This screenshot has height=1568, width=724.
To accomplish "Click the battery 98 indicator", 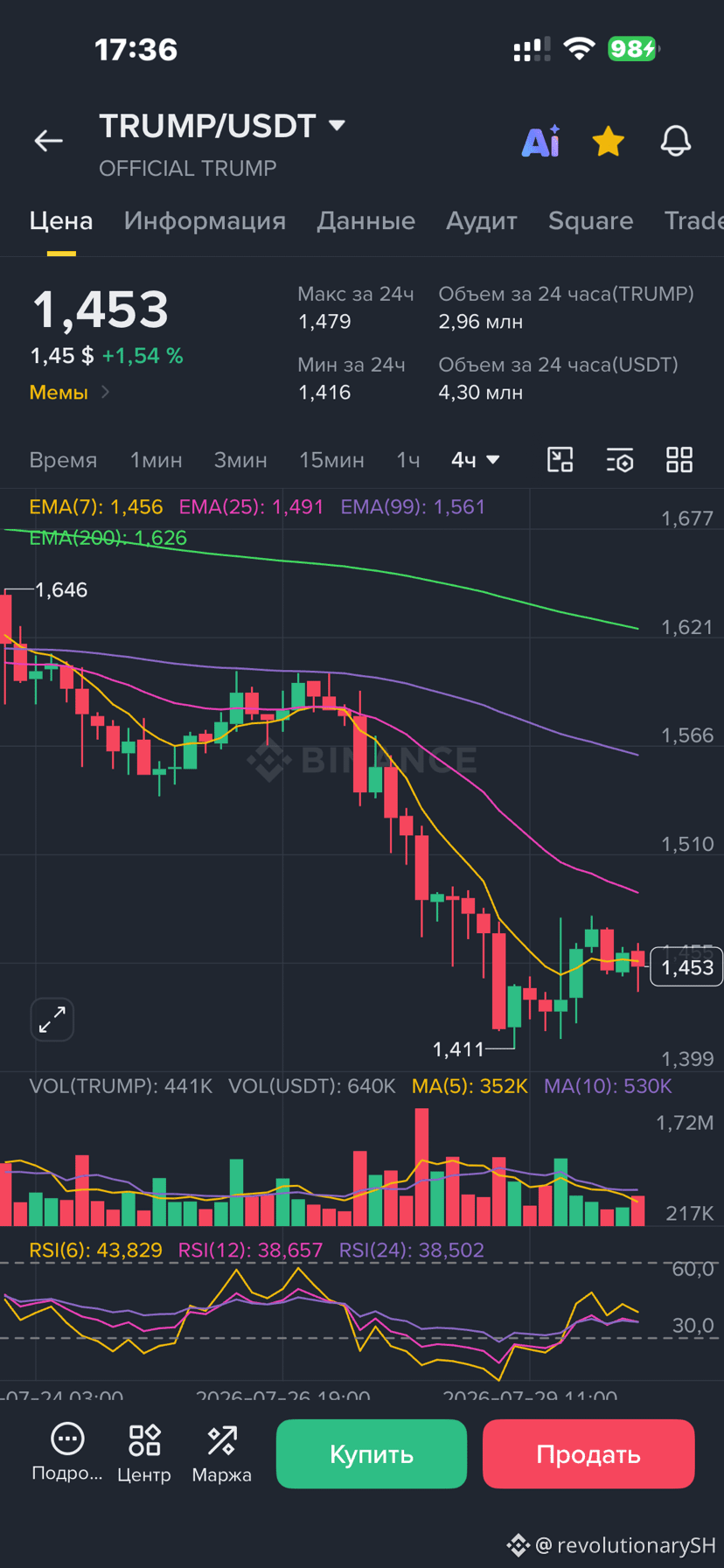I will pos(633,48).
